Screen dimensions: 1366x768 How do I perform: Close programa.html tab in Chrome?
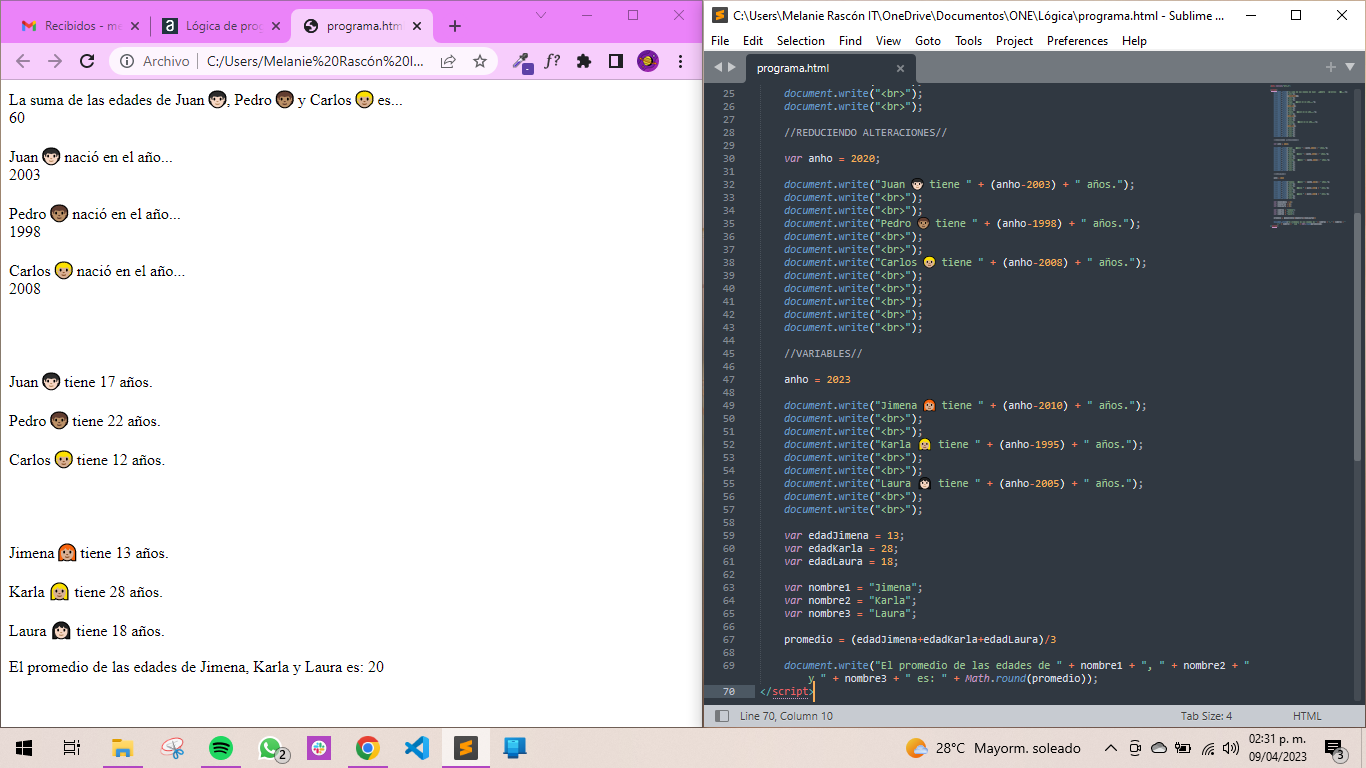point(416,26)
